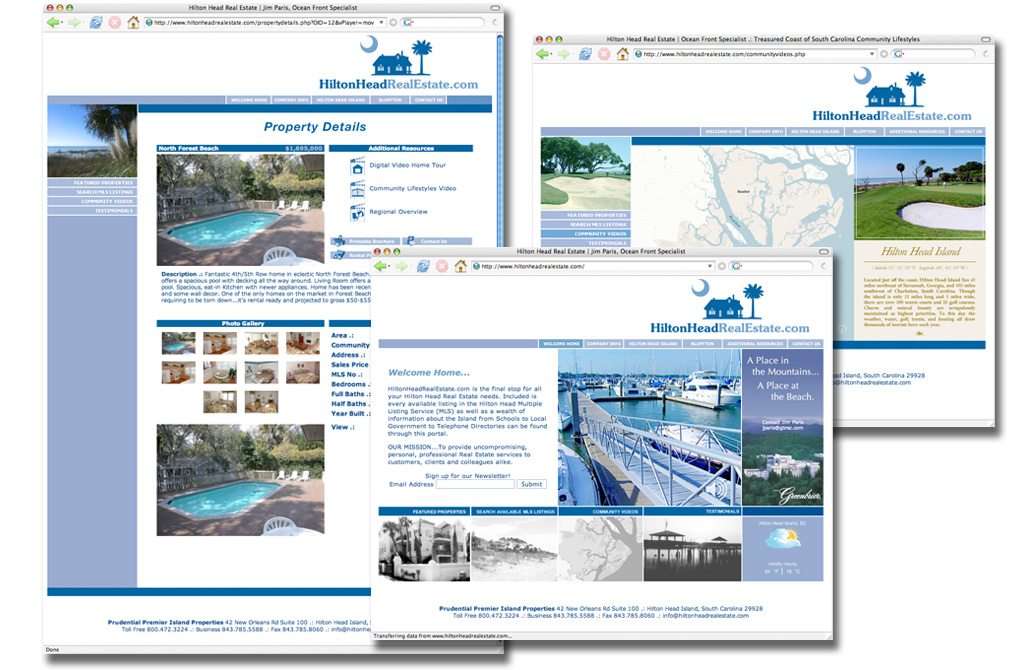The width and height of the screenshot is (1024, 670).
Task: Click the newsletter Email Address field
Action: click(475, 485)
